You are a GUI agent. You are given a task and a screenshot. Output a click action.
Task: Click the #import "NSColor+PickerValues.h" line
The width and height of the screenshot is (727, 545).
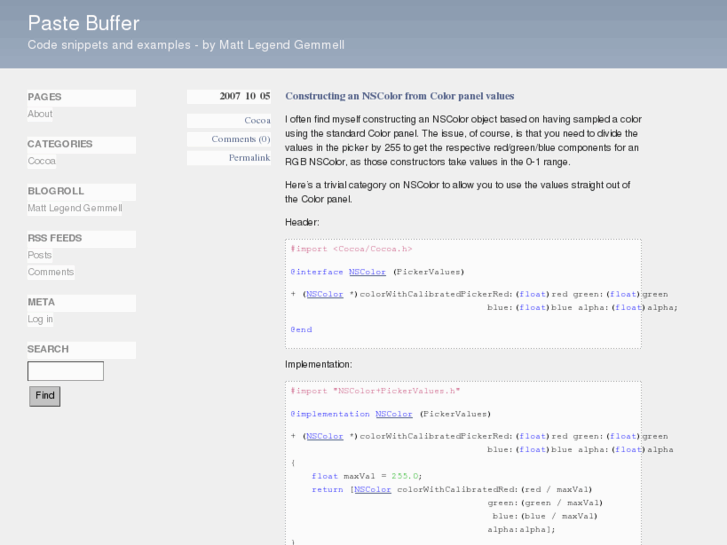coord(376,391)
